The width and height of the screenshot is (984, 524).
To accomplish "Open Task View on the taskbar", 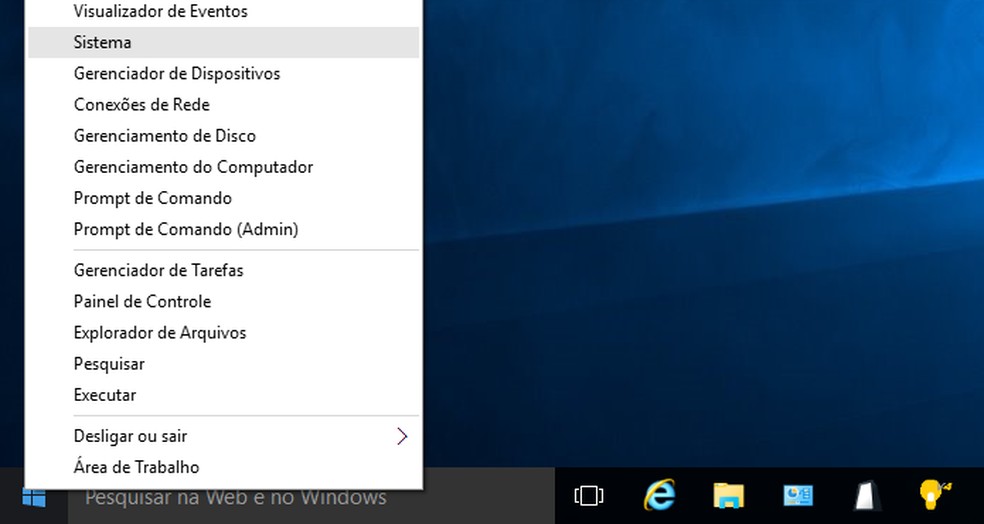I will click(589, 496).
